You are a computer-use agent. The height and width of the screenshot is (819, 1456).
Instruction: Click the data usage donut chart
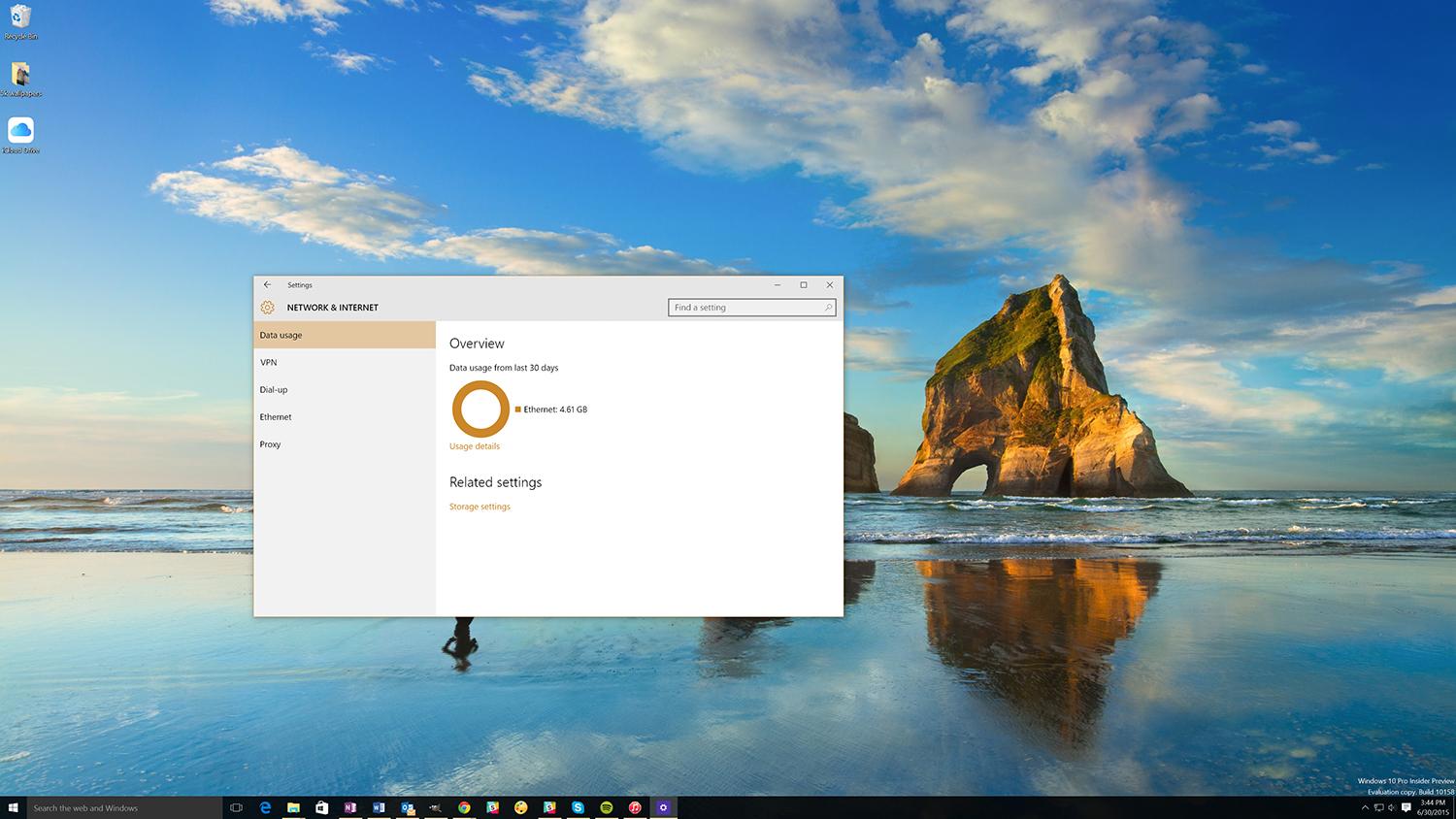[x=480, y=409]
